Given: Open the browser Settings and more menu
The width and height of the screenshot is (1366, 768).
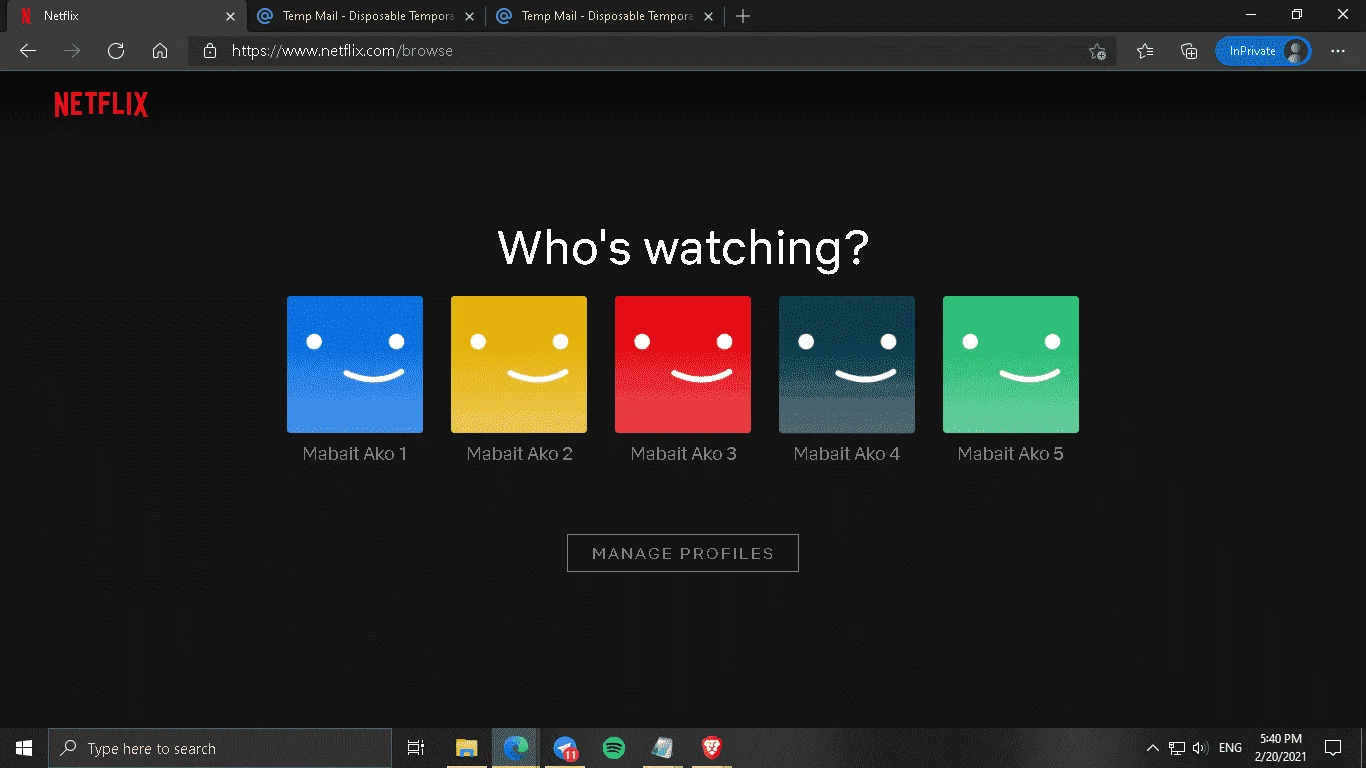Looking at the screenshot, I should pos(1338,51).
